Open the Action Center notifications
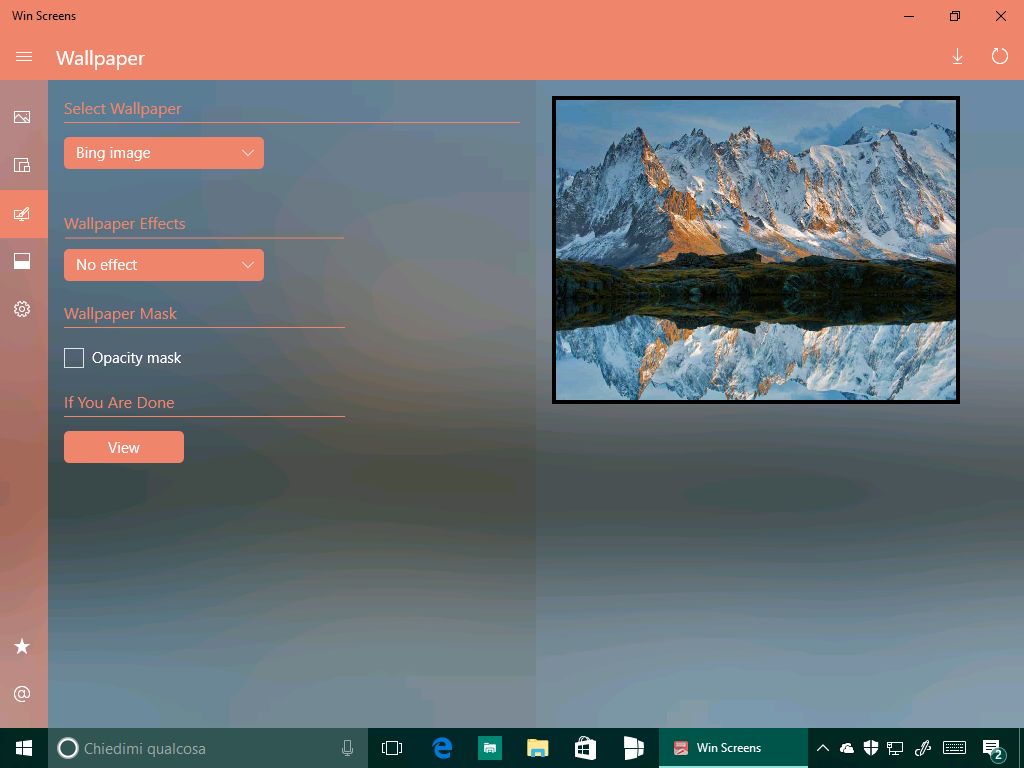 [x=993, y=750]
